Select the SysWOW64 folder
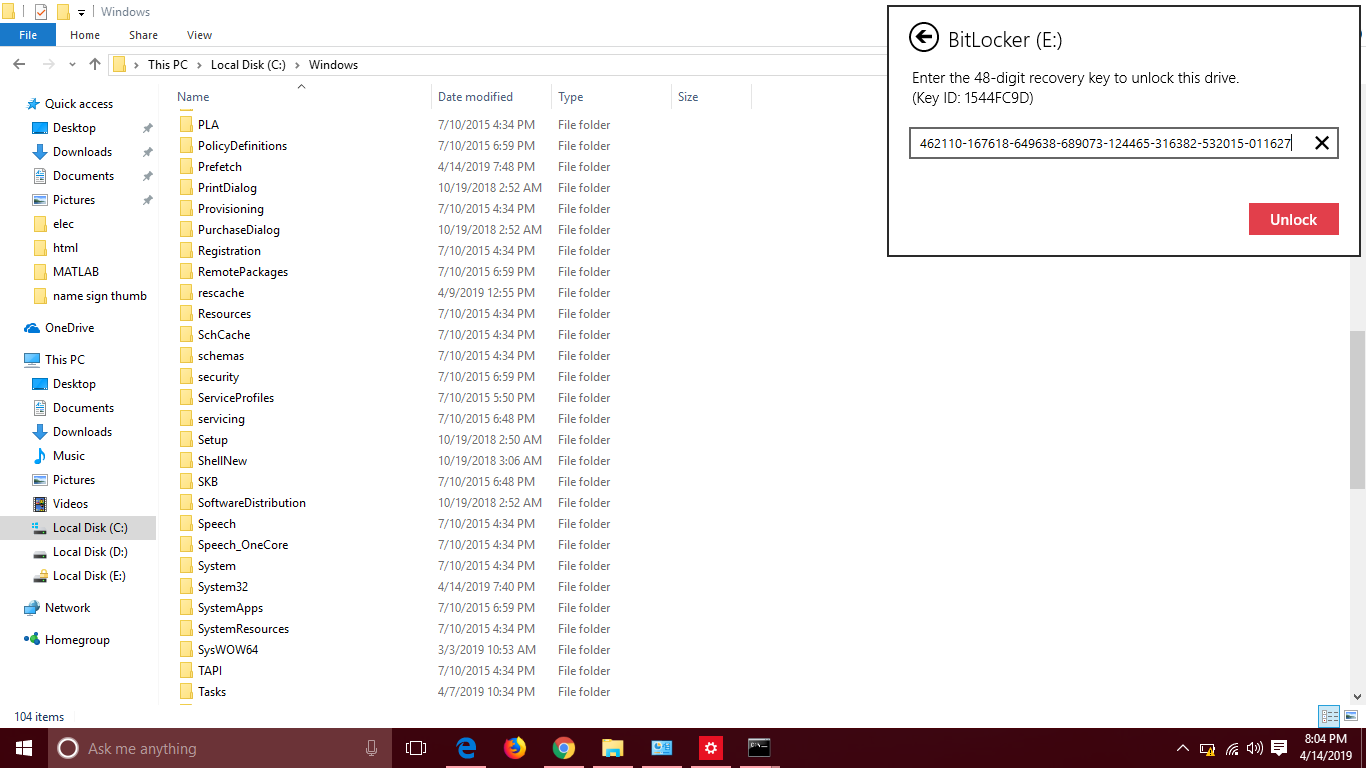This screenshot has width=1366, height=768. [228, 649]
